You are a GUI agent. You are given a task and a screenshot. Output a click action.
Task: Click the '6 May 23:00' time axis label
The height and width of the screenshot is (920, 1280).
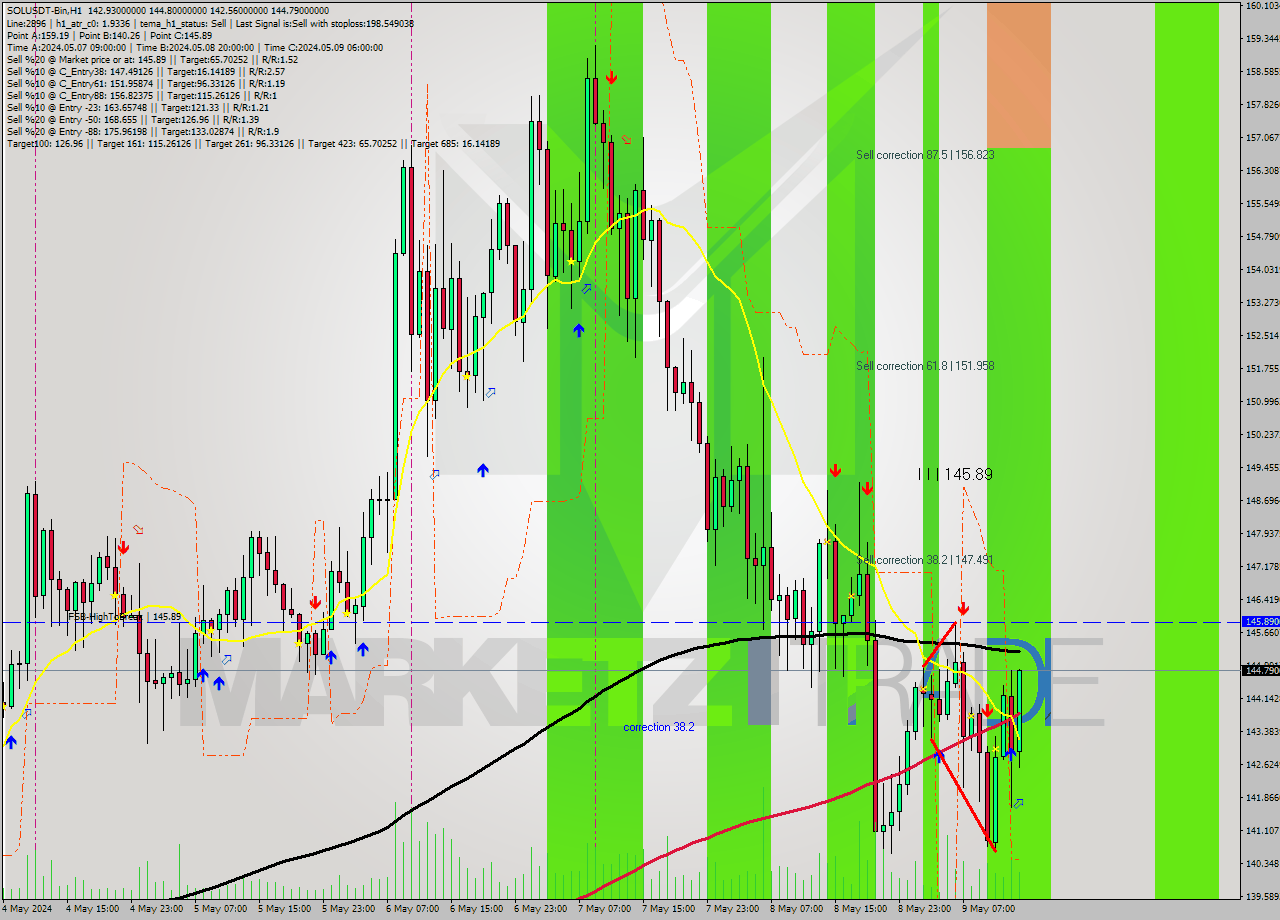click(539, 909)
